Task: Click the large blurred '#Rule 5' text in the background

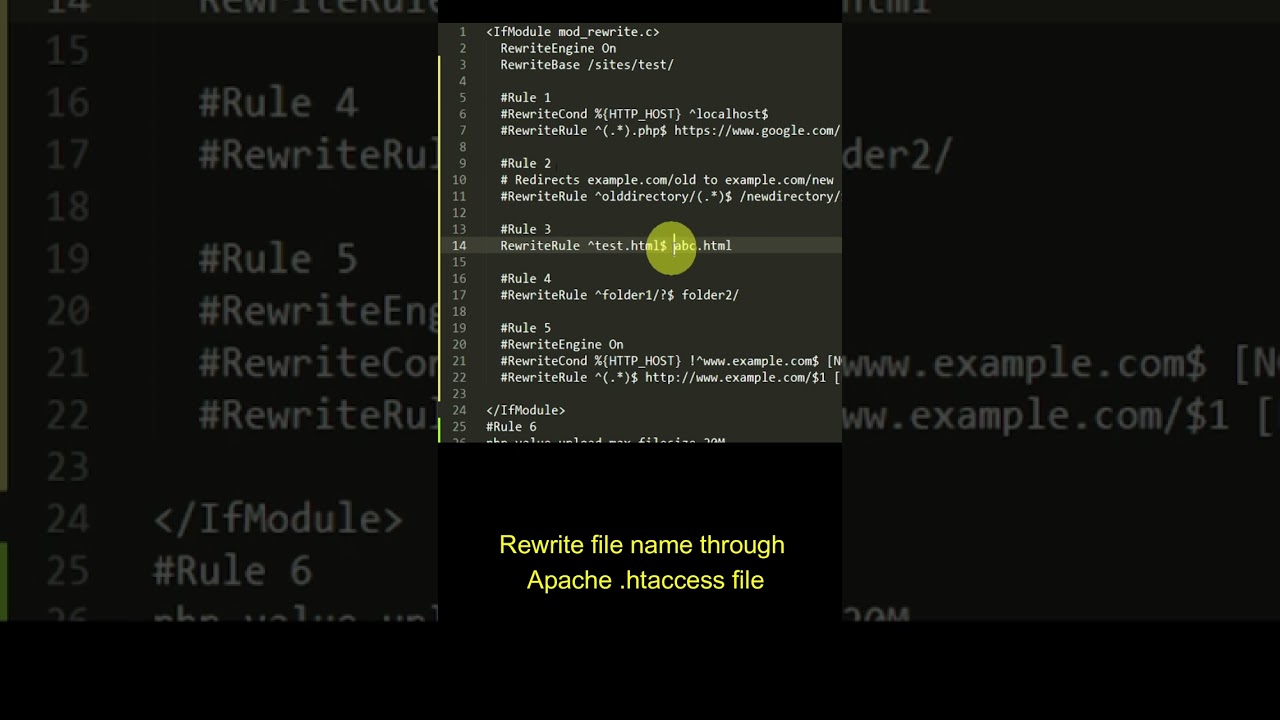Action: pos(278,258)
